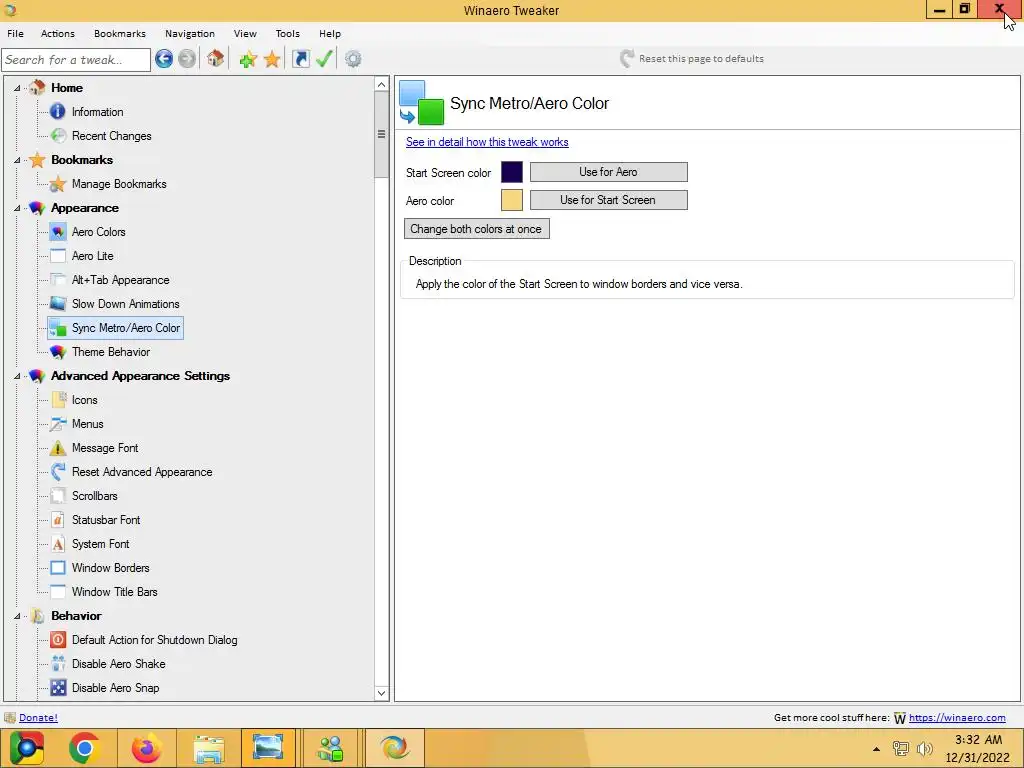Image resolution: width=1024 pixels, height=768 pixels.
Task: Select Message Font item
Action: [x=105, y=448]
